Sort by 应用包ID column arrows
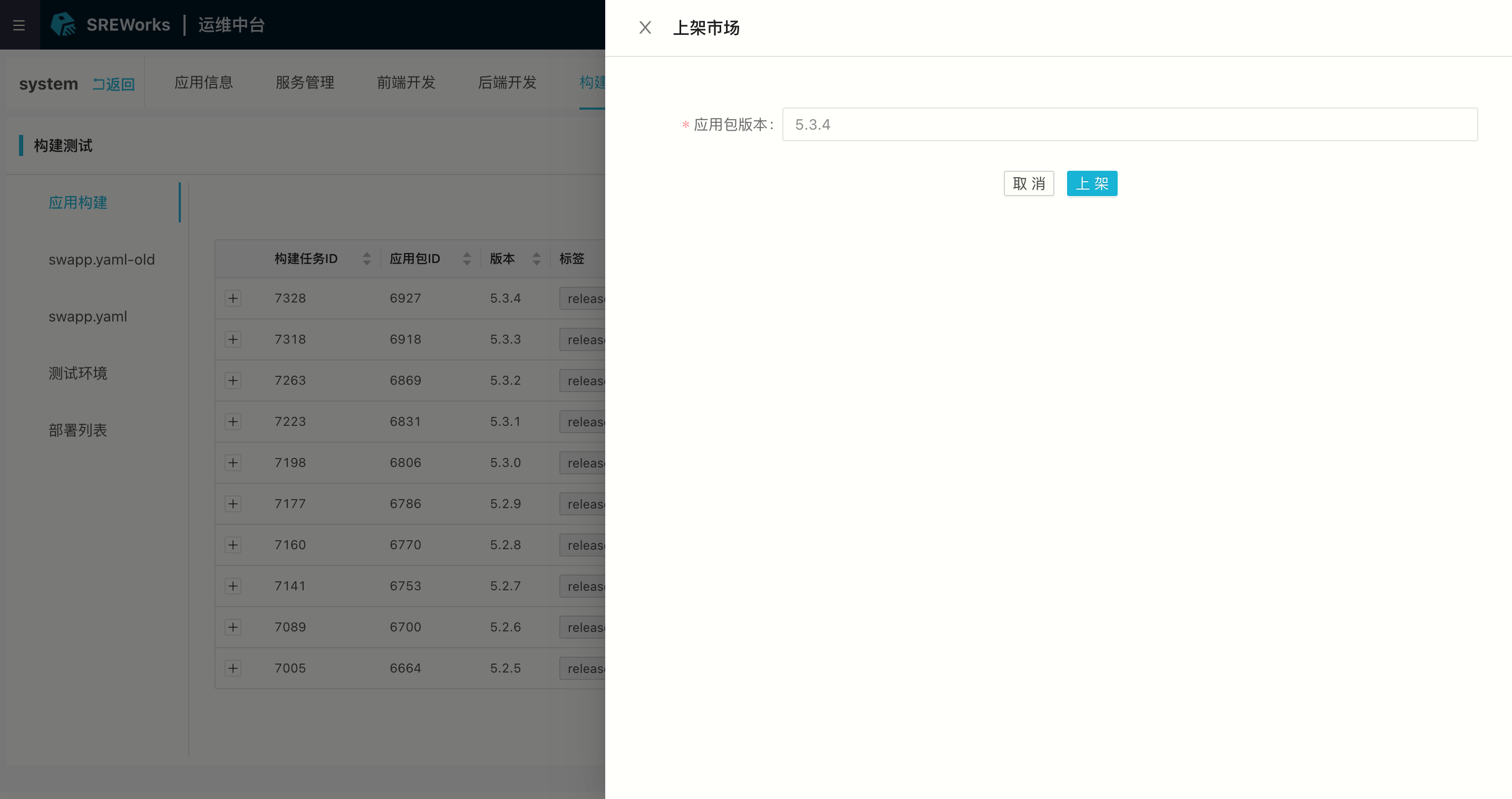 click(467, 259)
